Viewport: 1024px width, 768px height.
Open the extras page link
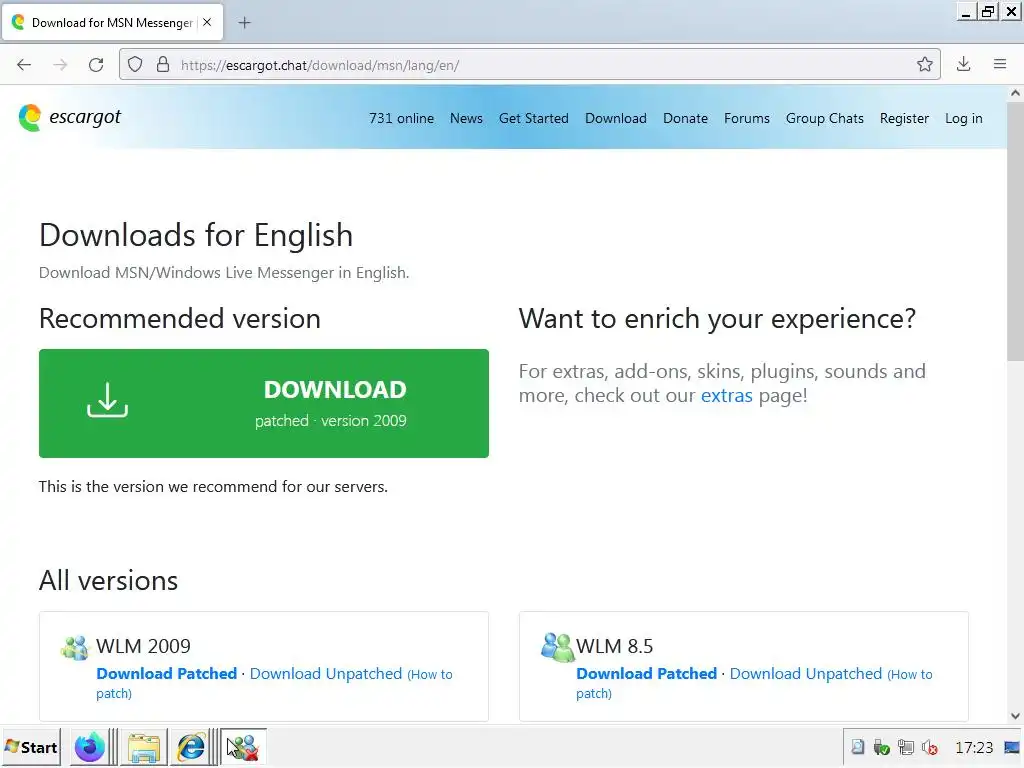[x=726, y=395]
